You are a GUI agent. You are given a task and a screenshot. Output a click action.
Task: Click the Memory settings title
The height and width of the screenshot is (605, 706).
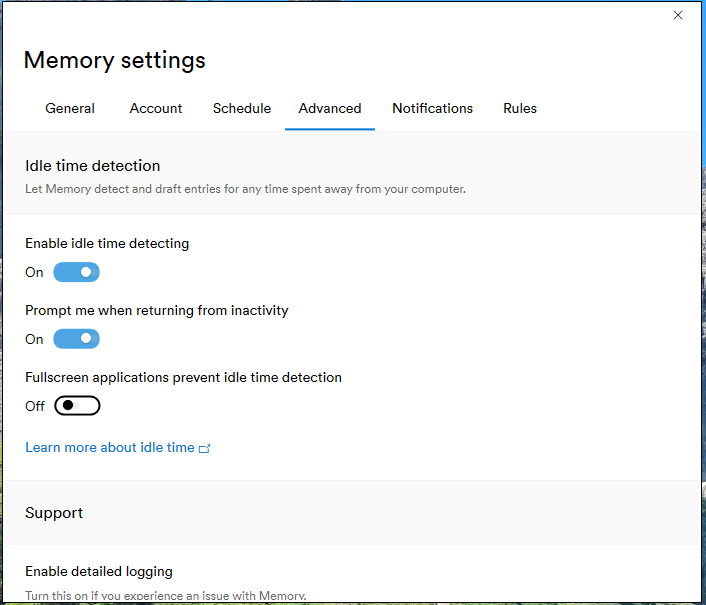pyautogui.click(x=115, y=60)
